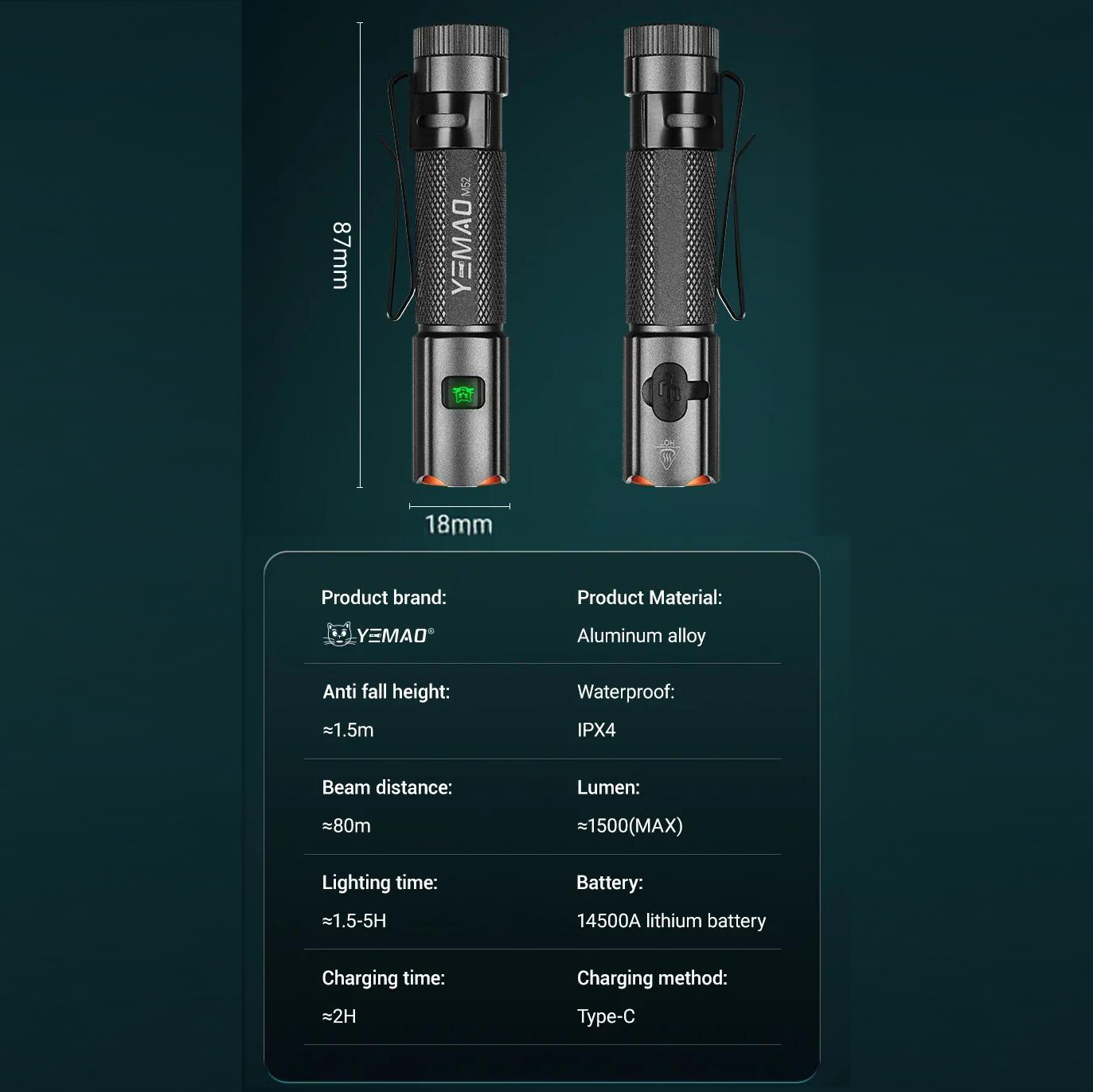Click the 18mm width dimension label
This screenshot has width=1093, height=1092.
459,525
